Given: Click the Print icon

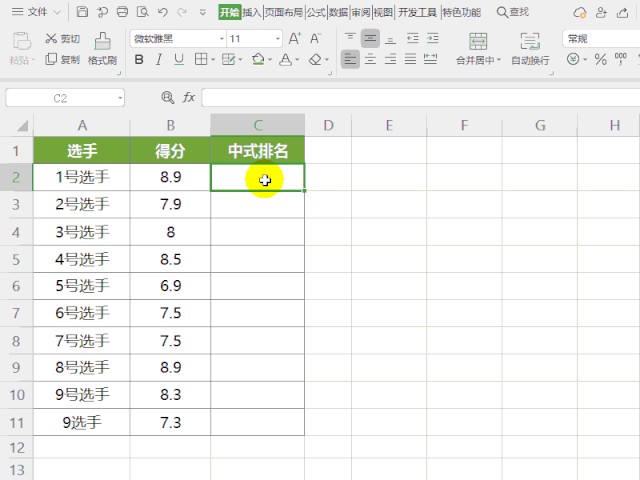Looking at the screenshot, I should pos(122,13).
